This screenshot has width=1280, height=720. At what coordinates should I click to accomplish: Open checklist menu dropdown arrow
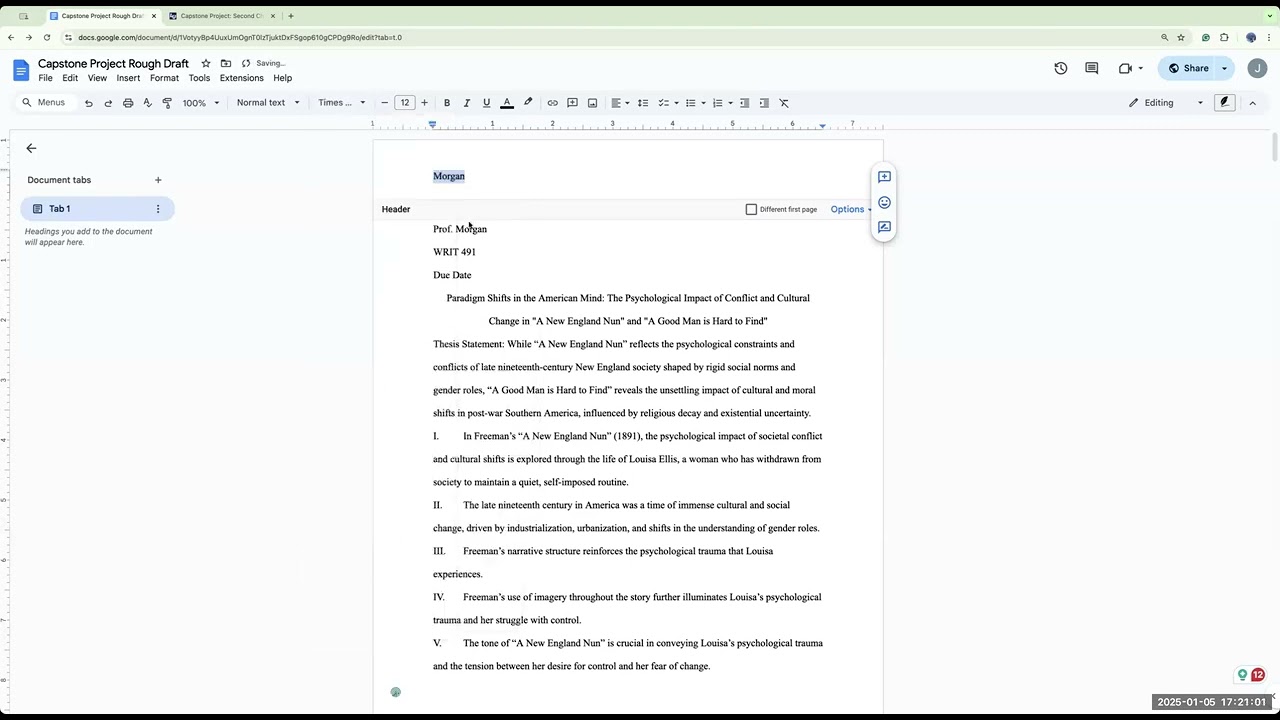tap(676, 103)
